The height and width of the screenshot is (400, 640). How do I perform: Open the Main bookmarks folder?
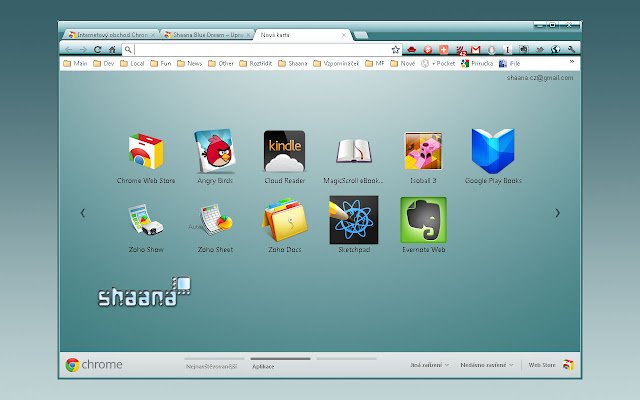click(76, 63)
